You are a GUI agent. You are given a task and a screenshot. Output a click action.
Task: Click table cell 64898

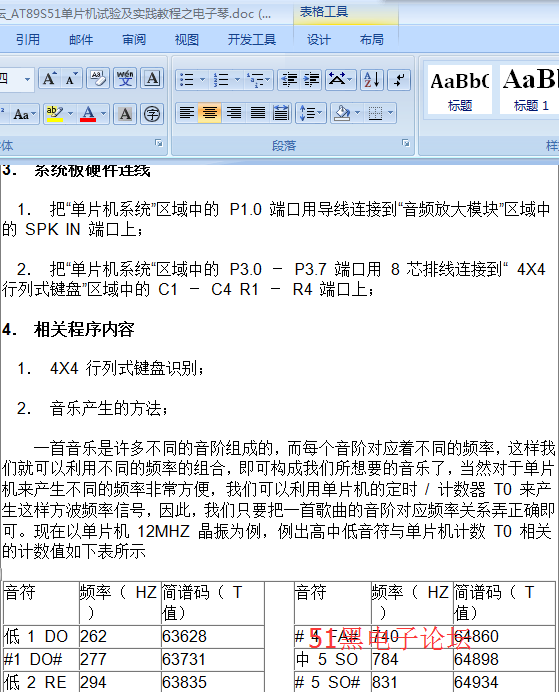coord(504,659)
